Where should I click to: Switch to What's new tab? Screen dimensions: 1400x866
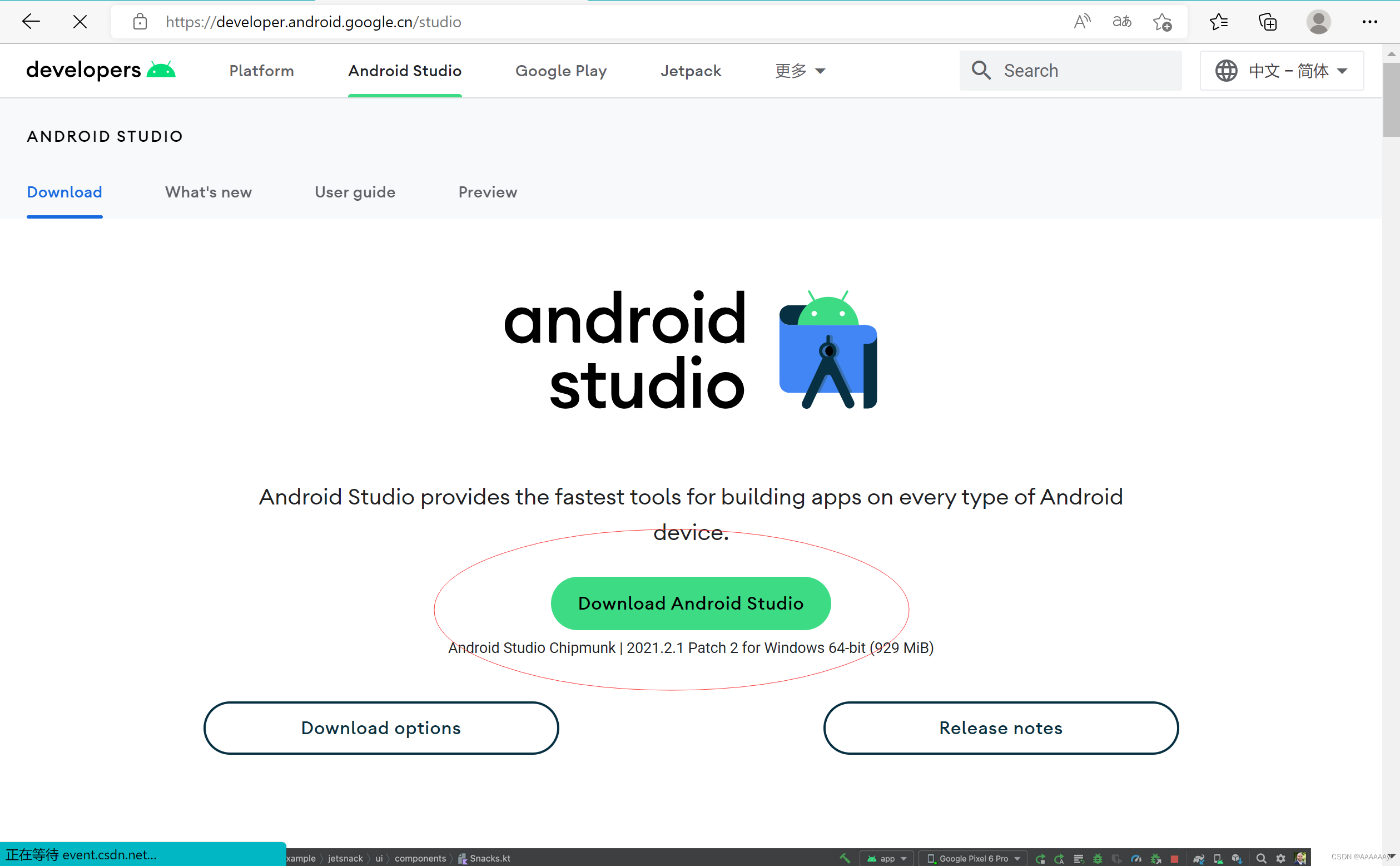point(208,192)
